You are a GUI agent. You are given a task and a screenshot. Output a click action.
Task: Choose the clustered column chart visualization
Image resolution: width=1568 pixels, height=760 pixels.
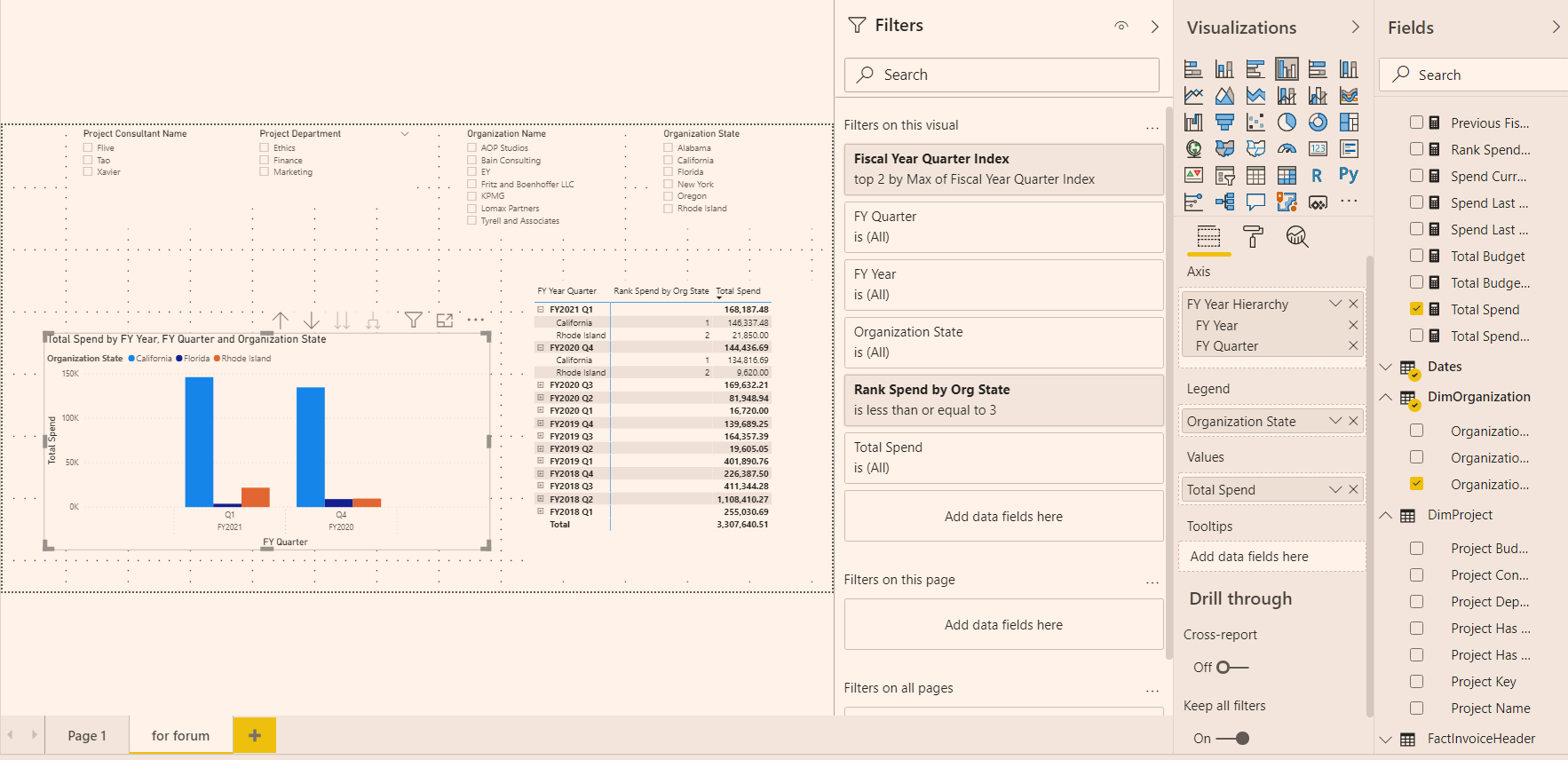pyautogui.click(x=1287, y=68)
